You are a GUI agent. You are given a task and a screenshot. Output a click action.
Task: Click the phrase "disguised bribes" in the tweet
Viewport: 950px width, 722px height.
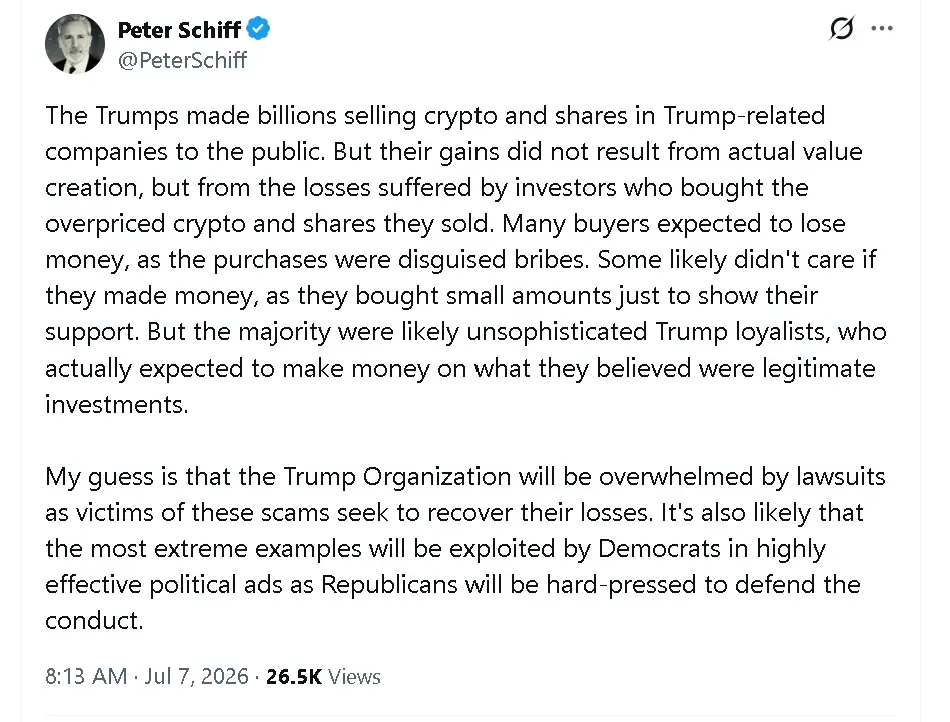coord(493,259)
